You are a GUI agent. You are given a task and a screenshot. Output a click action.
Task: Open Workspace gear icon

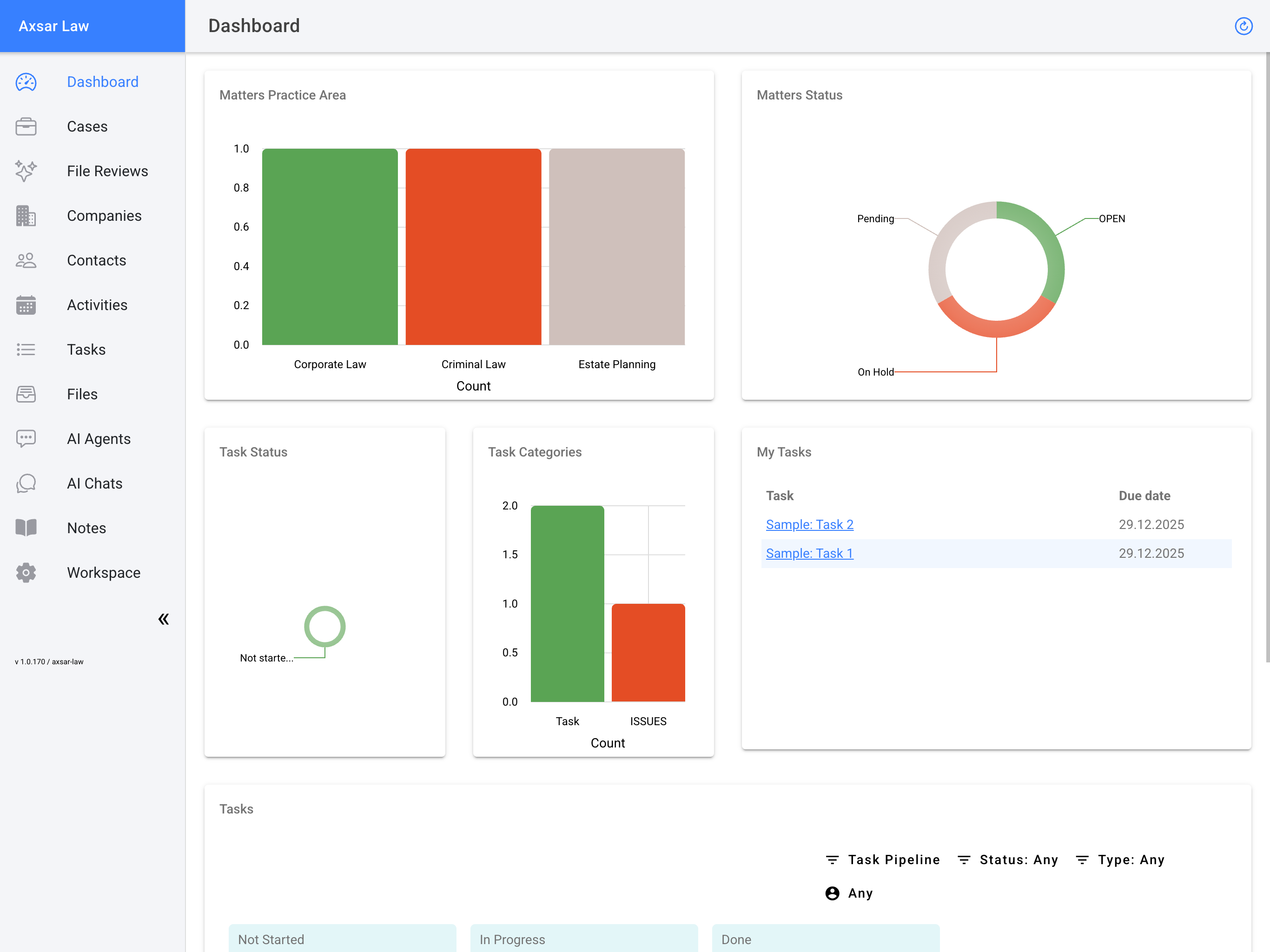point(26,573)
